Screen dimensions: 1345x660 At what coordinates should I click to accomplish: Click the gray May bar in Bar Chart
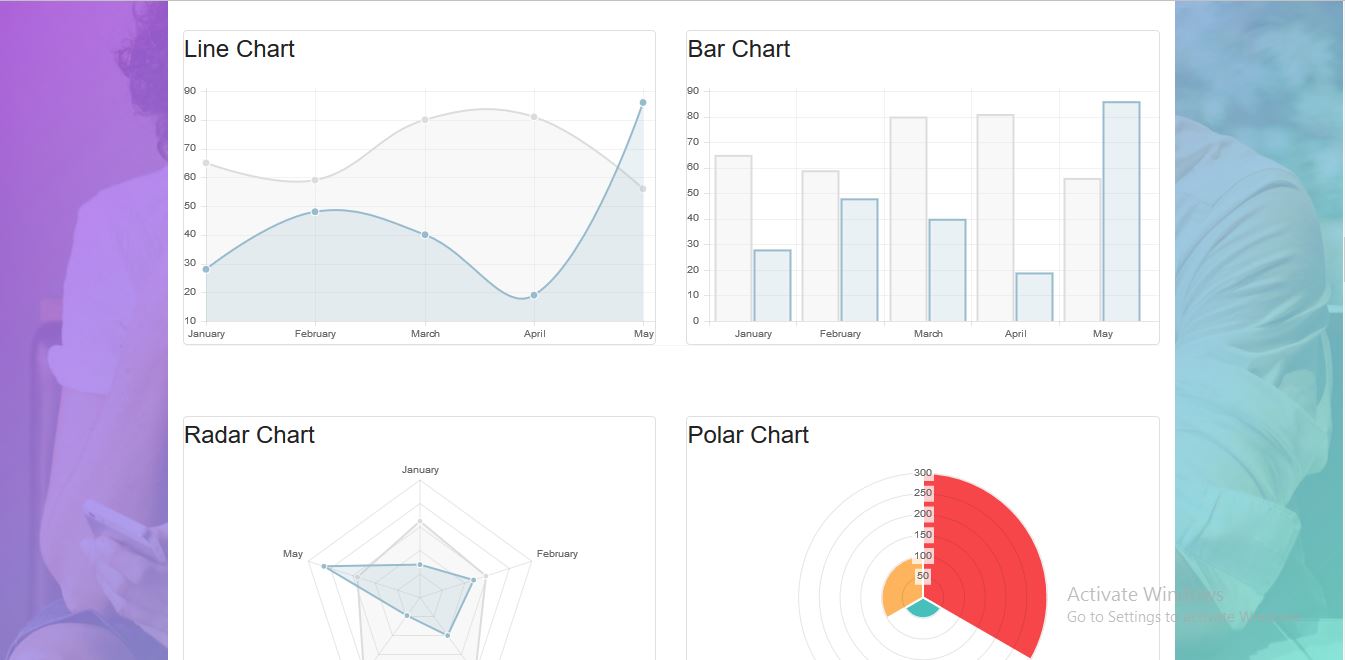(x=1082, y=250)
